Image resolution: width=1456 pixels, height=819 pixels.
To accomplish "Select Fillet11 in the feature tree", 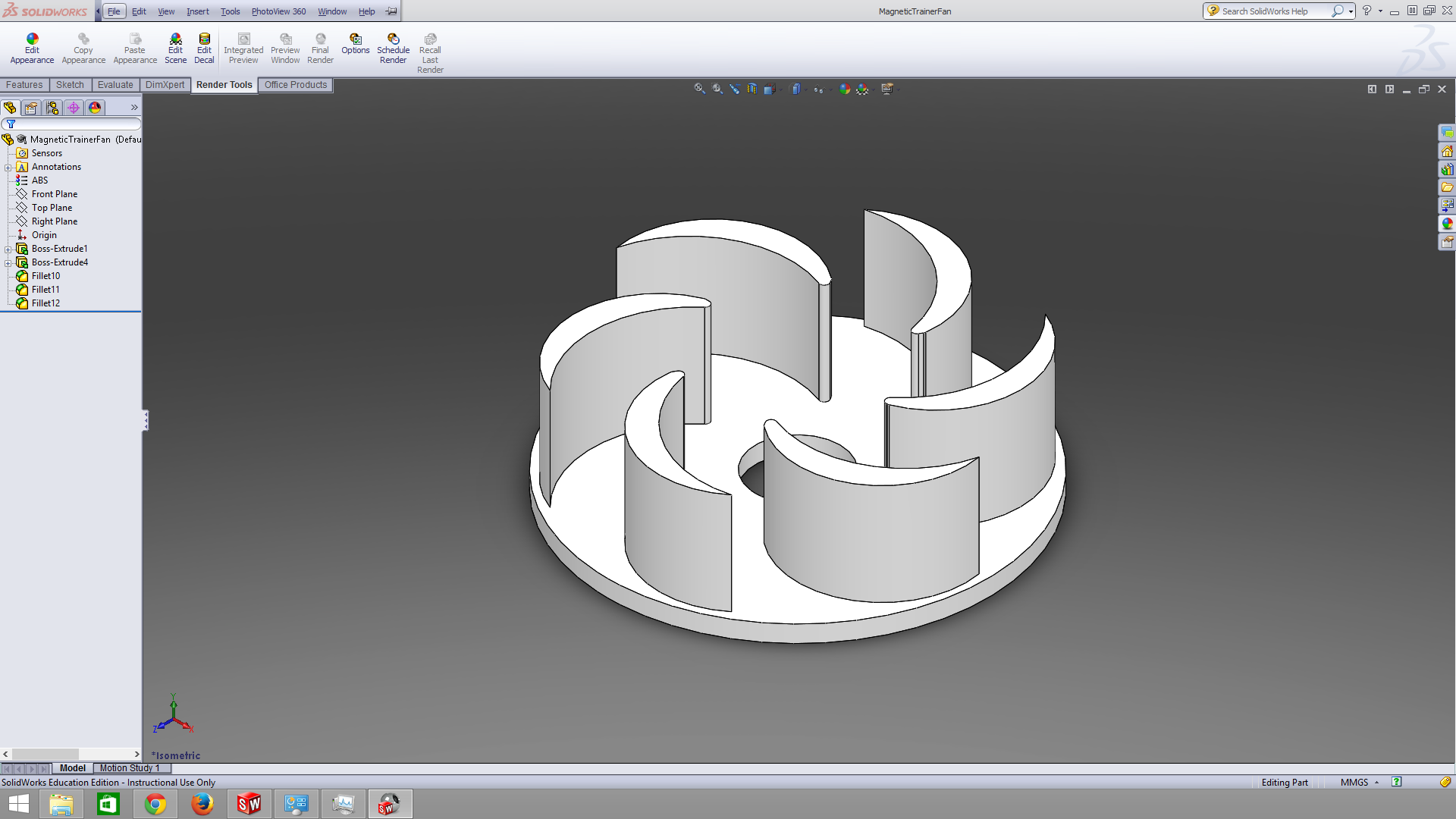I will 45,290.
